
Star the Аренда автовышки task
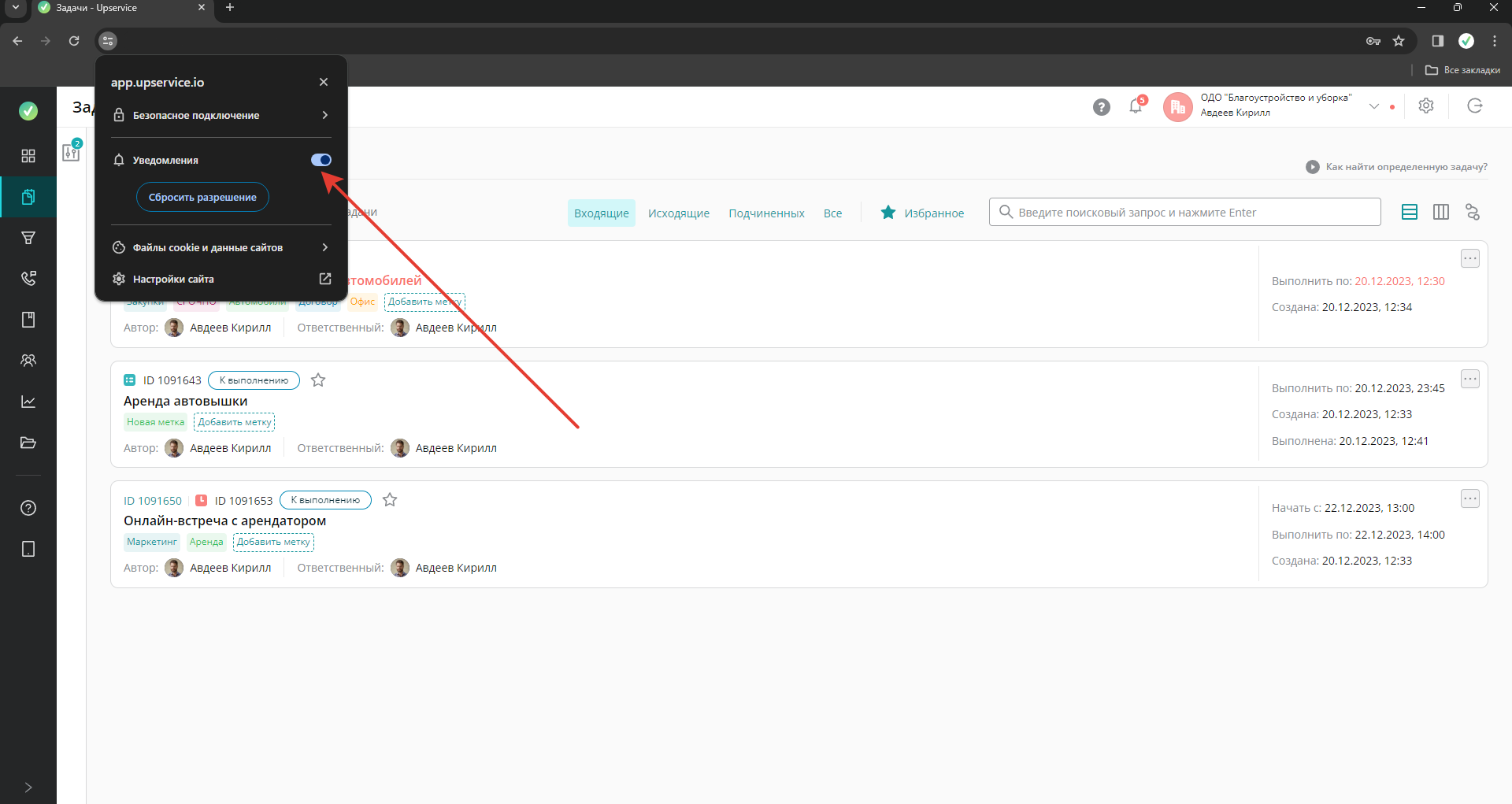click(x=318, y=380)
